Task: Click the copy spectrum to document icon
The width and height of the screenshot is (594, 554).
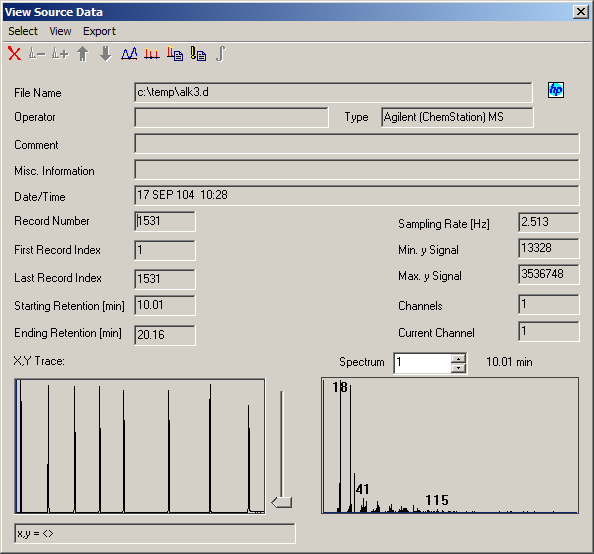Action: click(175, 53)
